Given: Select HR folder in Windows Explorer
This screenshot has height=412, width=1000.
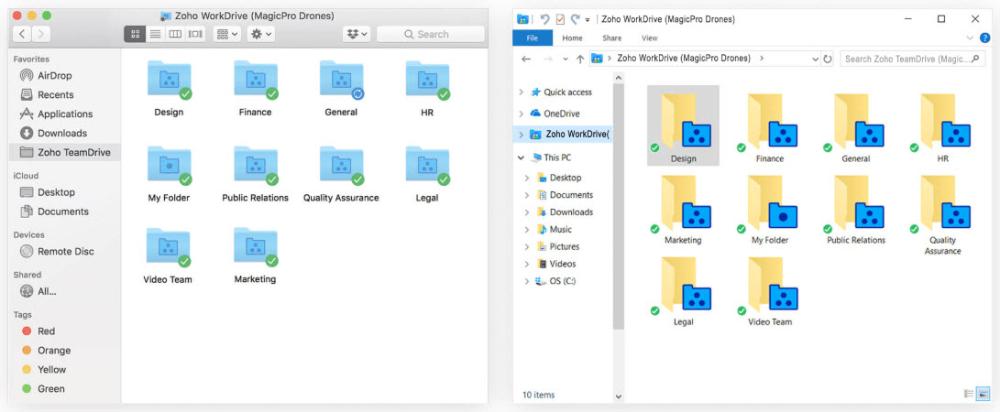Looking at the screenshot, I should click(x=943, y=126).
